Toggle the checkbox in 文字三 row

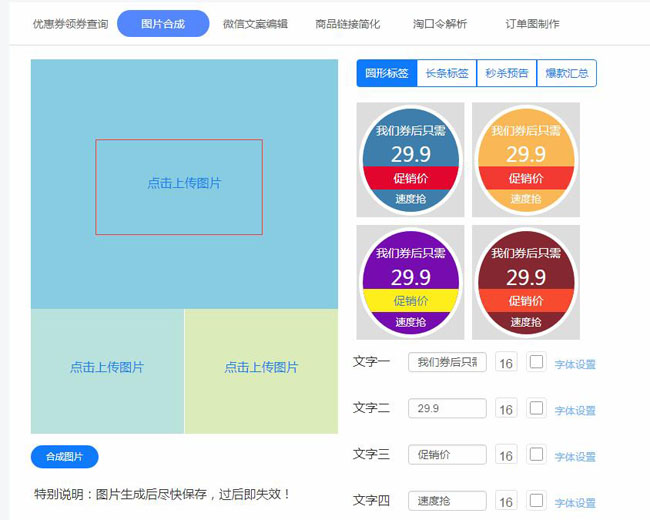tap(536, 454)
